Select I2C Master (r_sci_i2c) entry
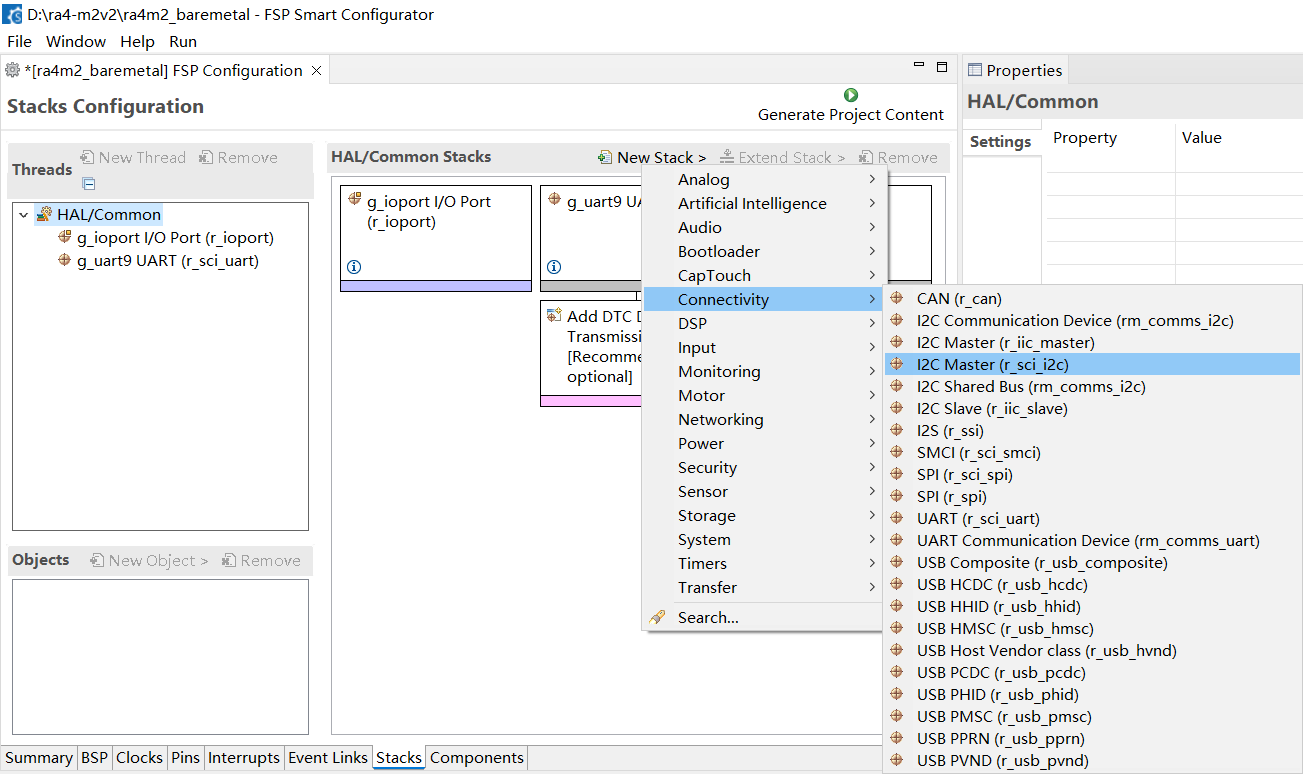Screen dimensions: 1303x774 1092,364
